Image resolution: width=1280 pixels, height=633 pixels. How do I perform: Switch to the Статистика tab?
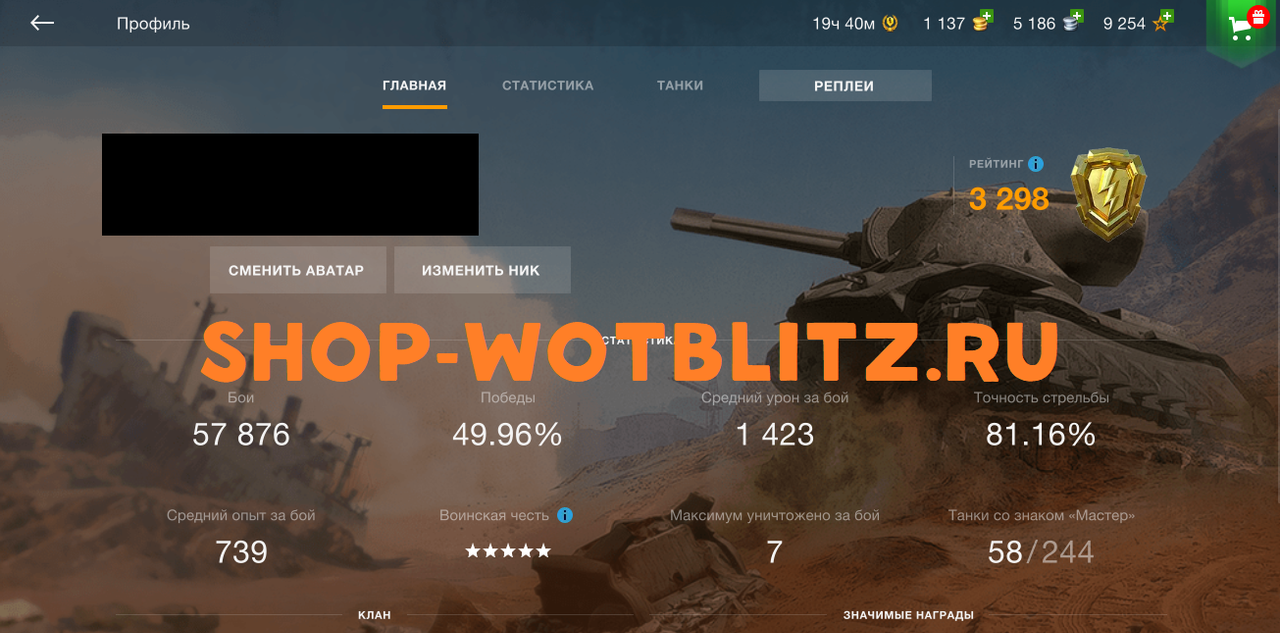[548, 86]
